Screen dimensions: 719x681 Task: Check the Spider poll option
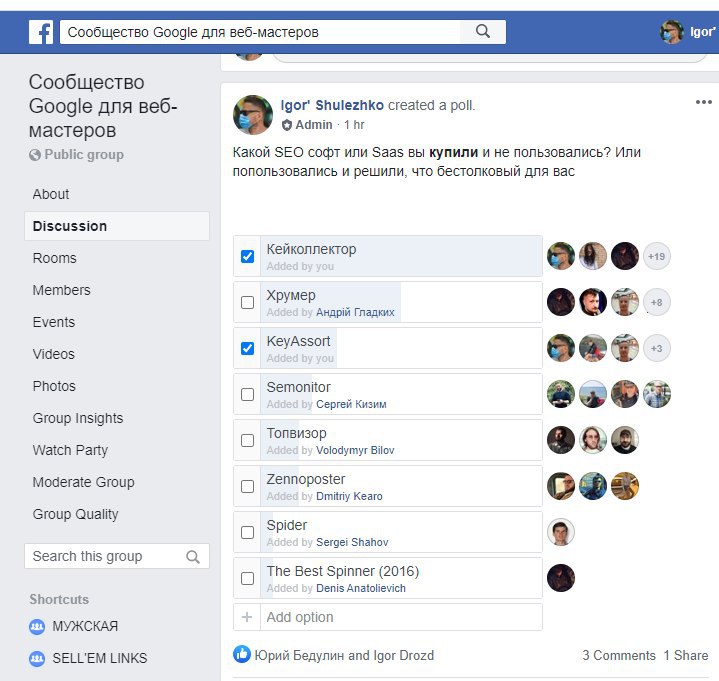[x=248, y=532]
